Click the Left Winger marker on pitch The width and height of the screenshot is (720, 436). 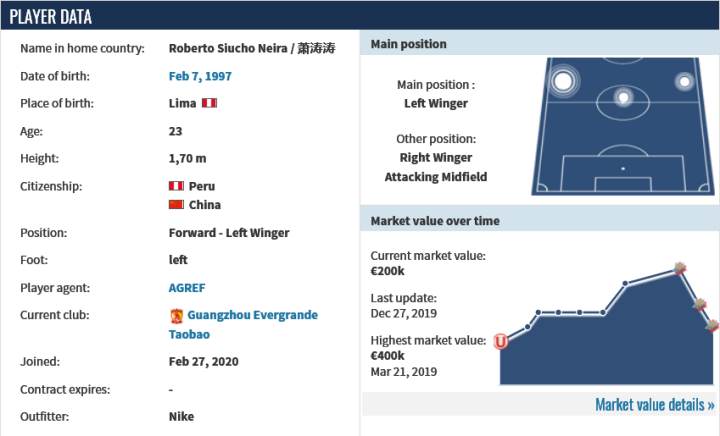point(562,82)
